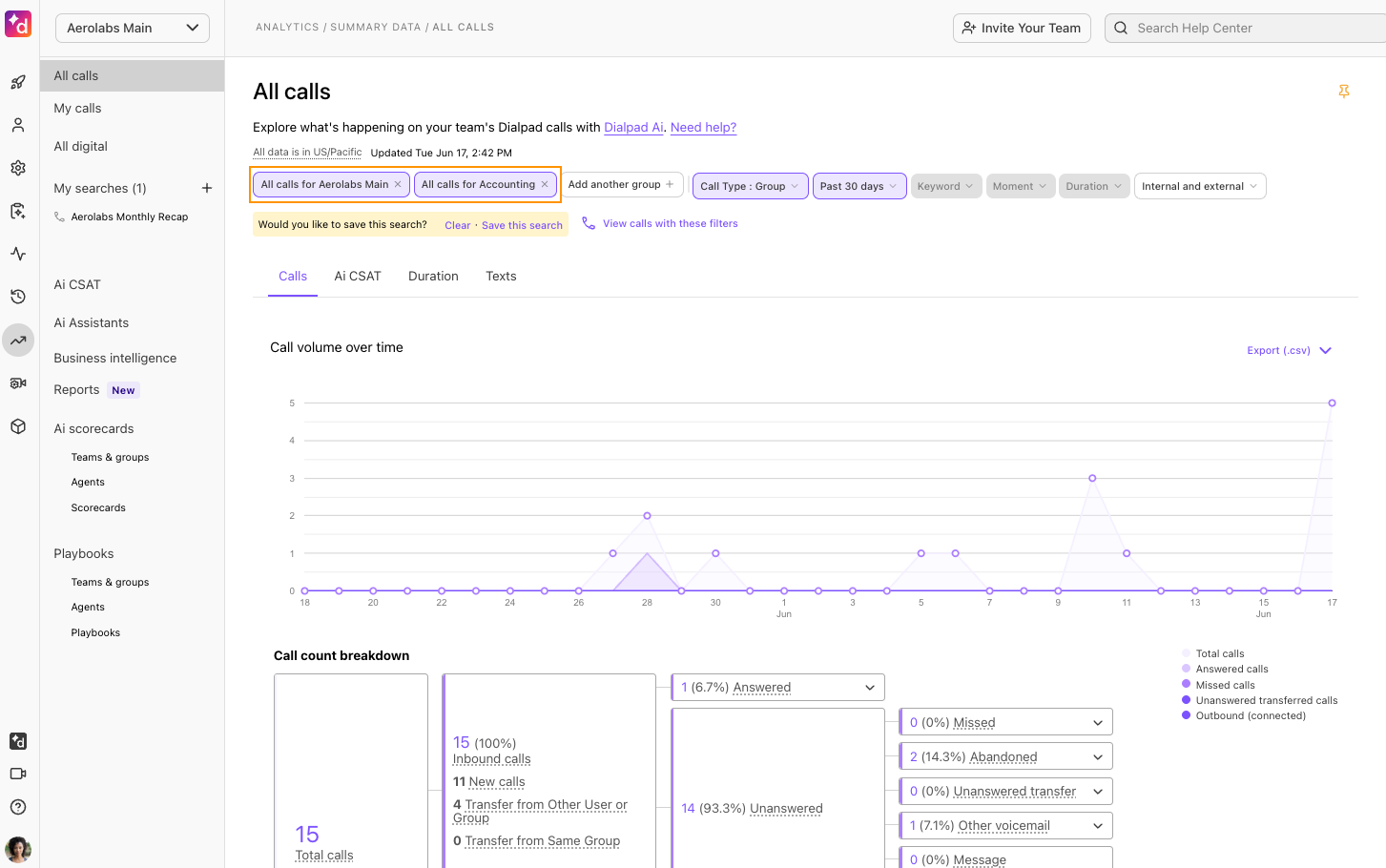Click phone icon beside Aerolabs Monthly Recap
Viewport: 1386px width, 868px height.
coord(60,217)
